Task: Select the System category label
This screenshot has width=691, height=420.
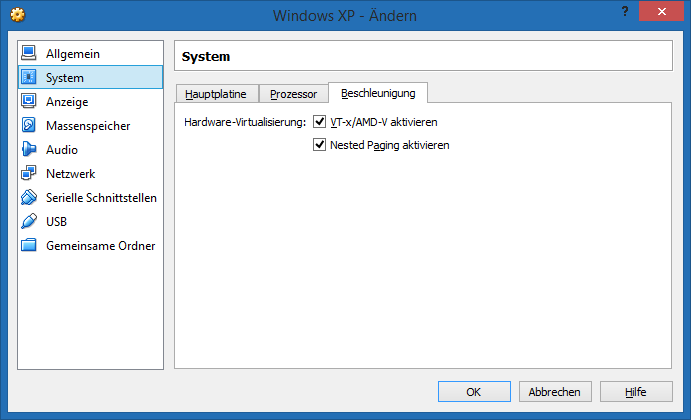Action: pos(65,78)
